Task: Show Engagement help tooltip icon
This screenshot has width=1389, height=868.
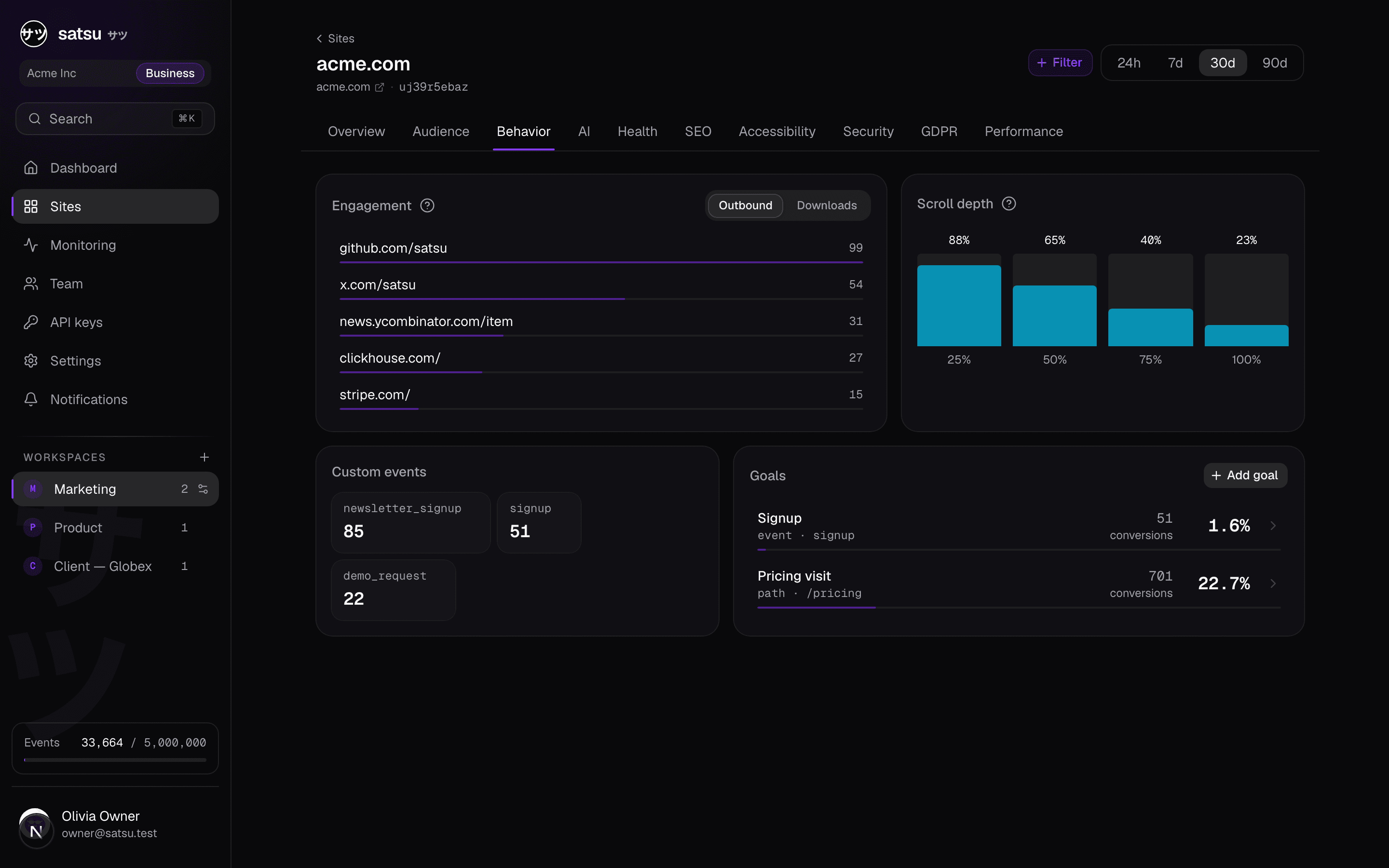Action: pos(427,205)
